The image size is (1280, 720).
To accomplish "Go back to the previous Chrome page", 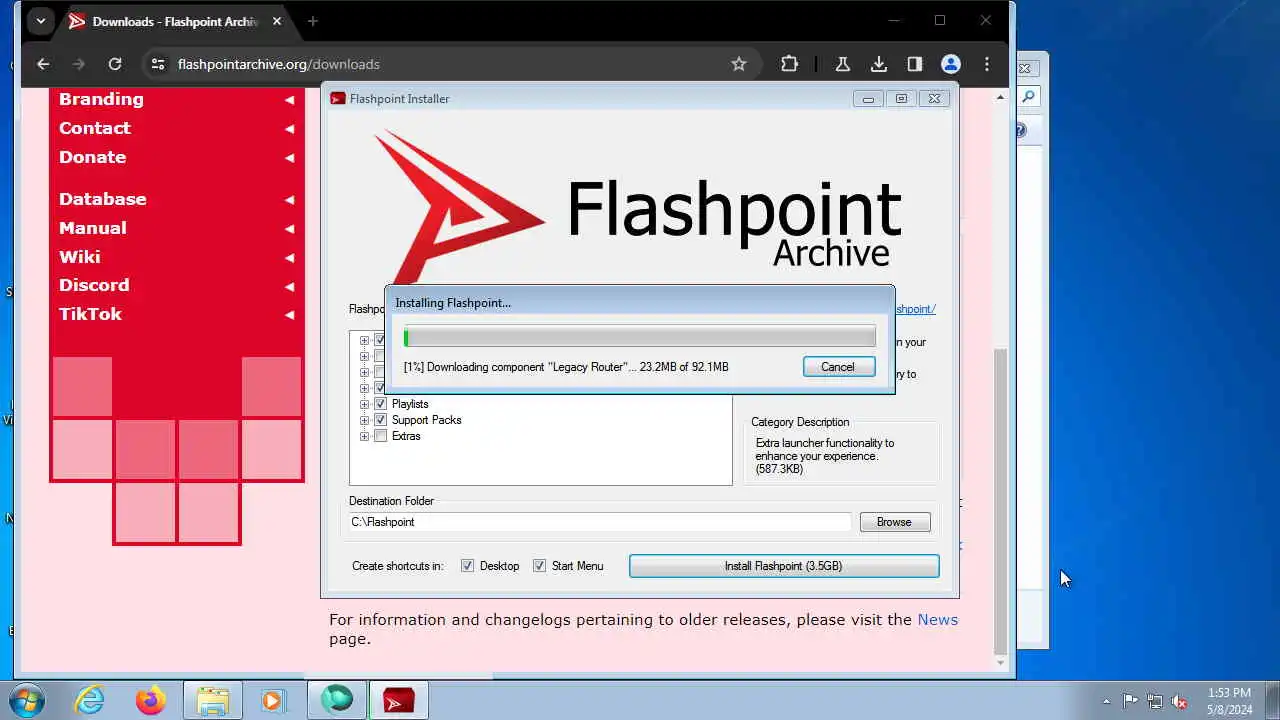I will coord(43,64).
